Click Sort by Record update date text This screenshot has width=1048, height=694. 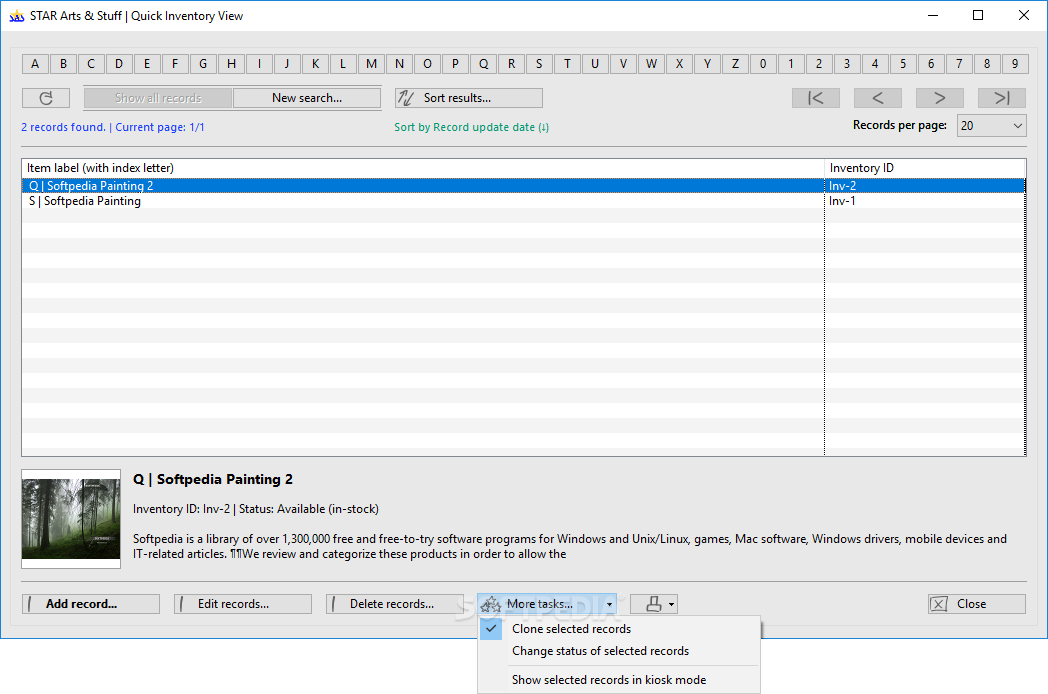[x=471, y=127]
